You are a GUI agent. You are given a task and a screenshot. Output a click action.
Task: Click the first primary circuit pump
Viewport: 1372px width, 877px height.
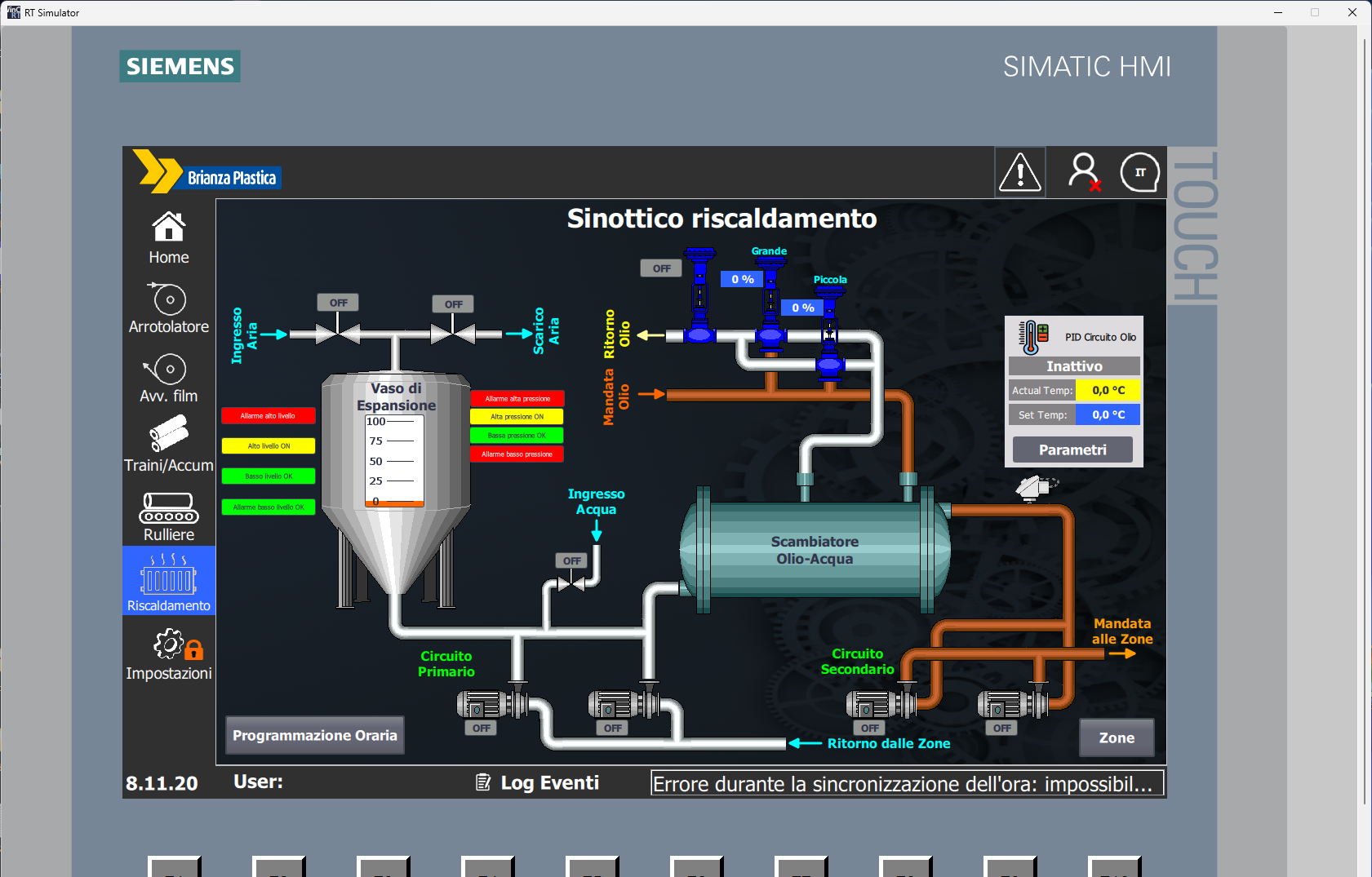pos(492,704)
